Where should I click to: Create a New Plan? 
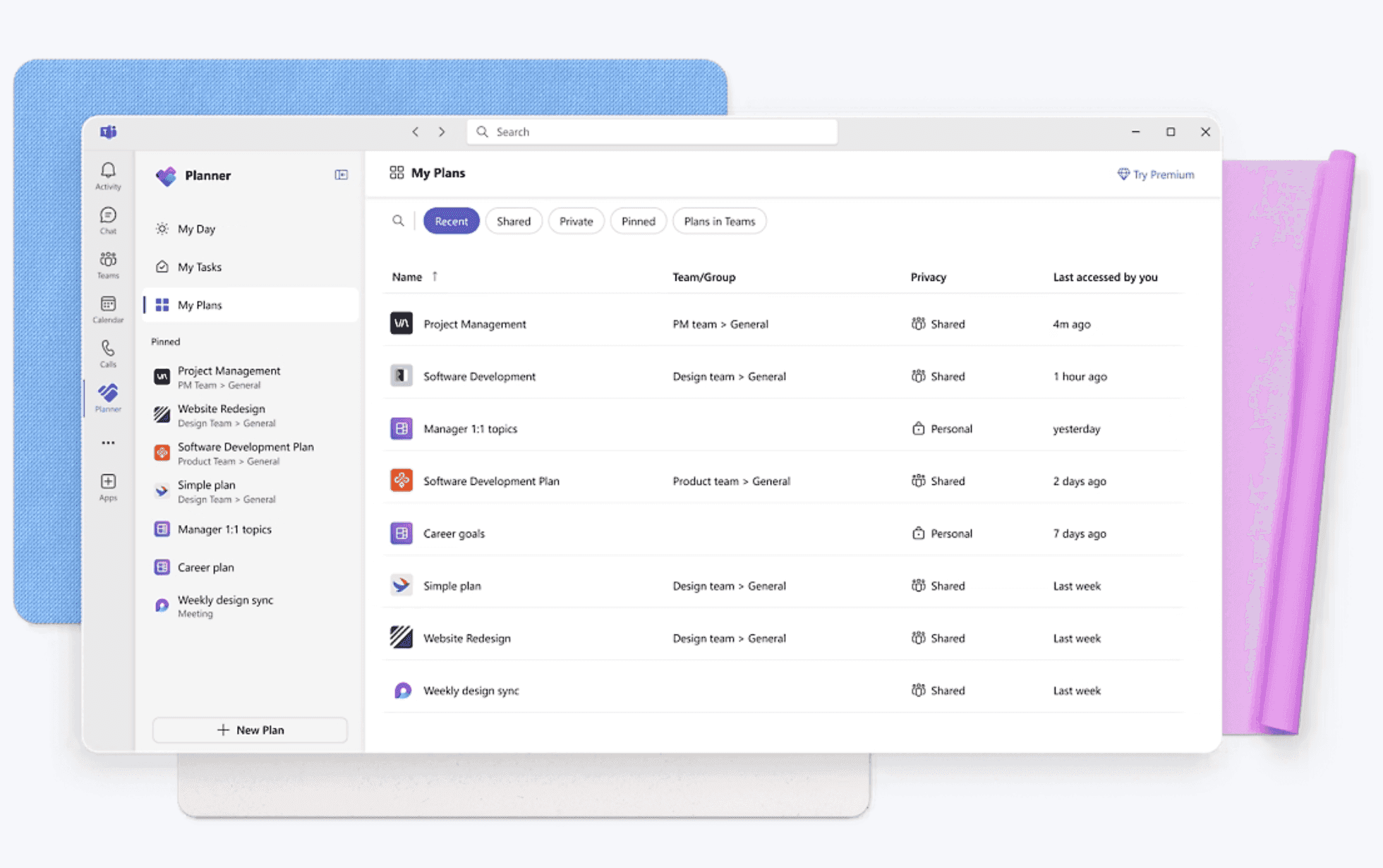(x=249, y=730)
